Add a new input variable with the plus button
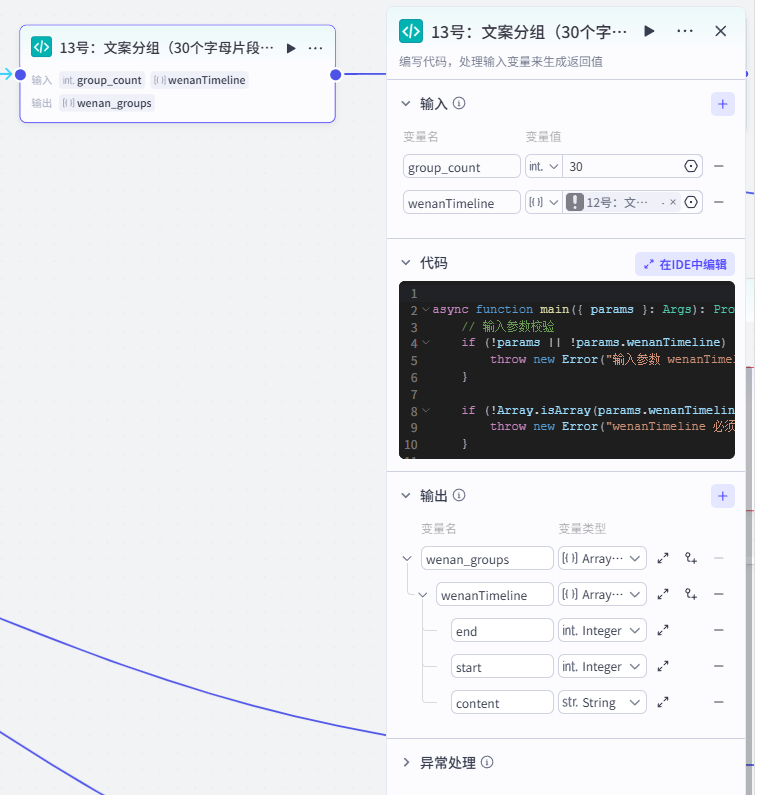 723,104
